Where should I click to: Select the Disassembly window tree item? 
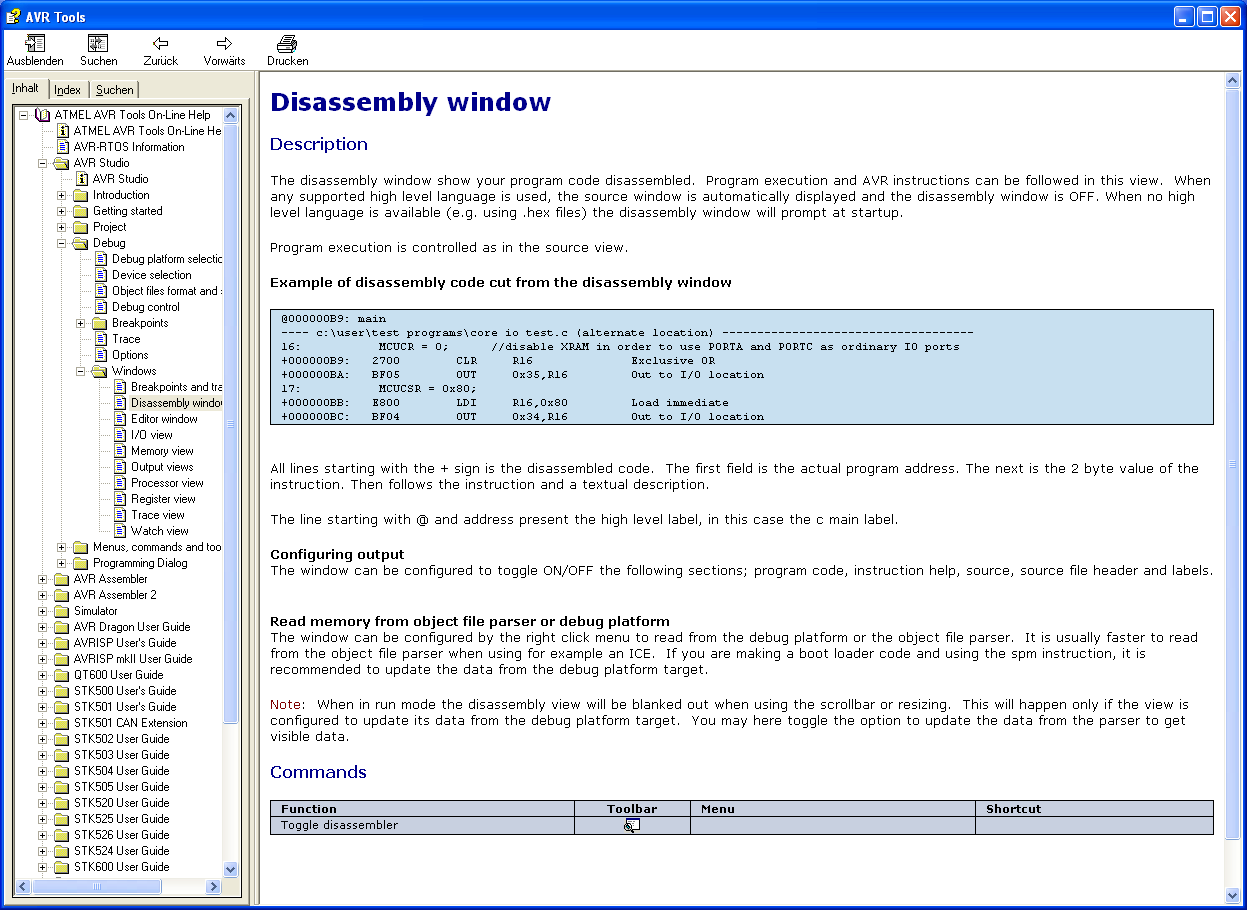(176, 403)
